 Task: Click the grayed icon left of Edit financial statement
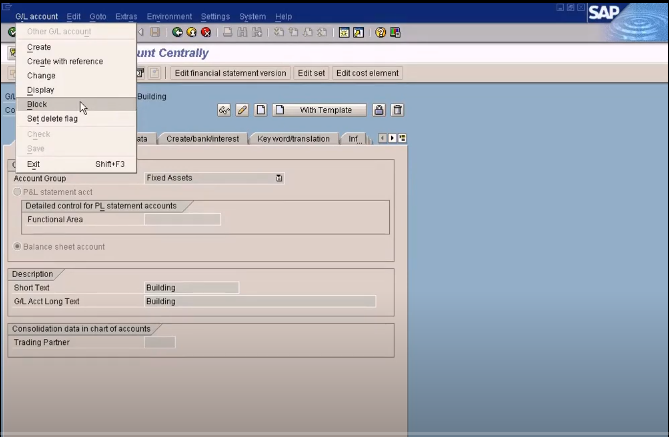154,73
